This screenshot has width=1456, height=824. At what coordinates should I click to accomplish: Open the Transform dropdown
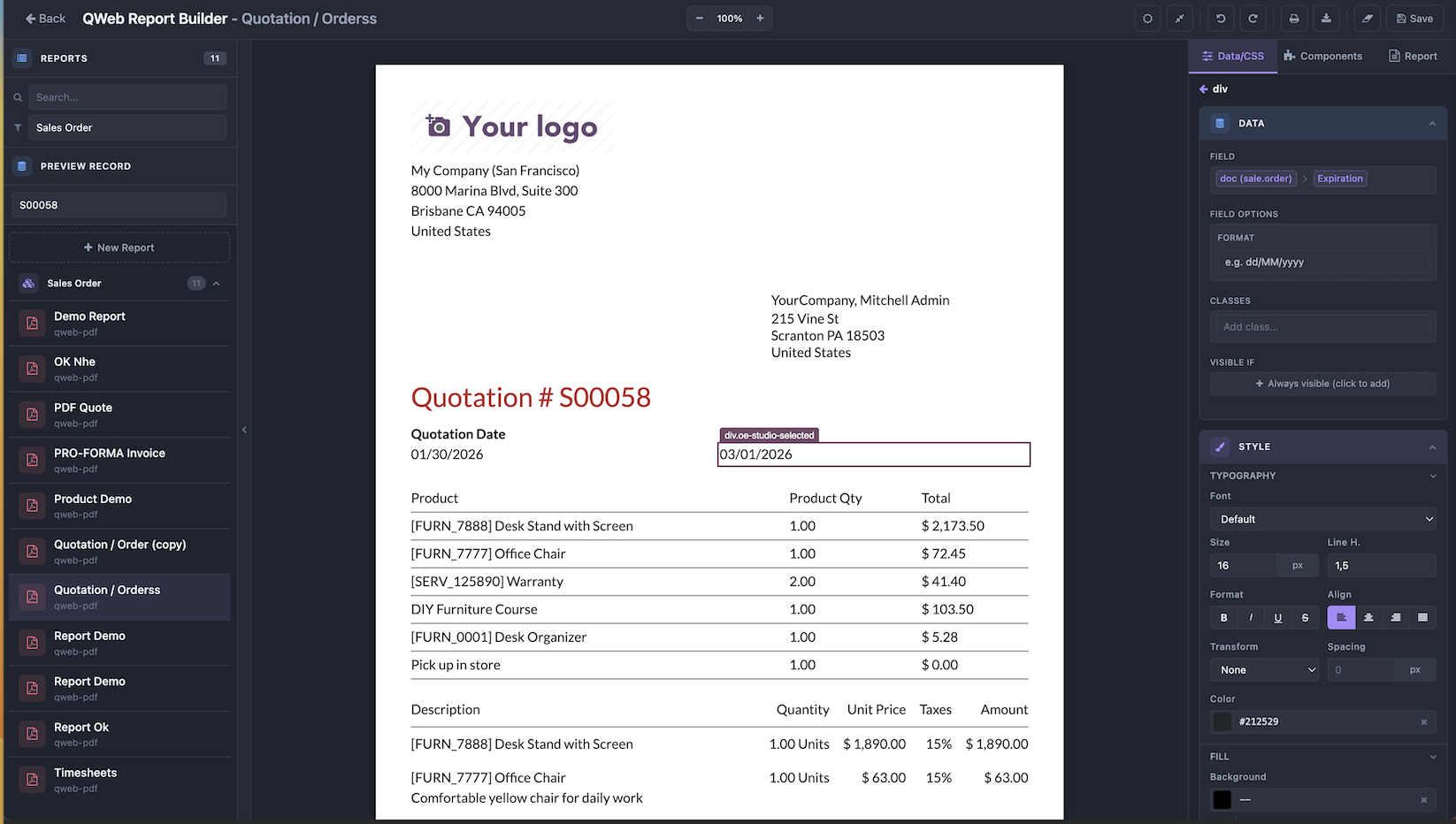point(1263,669)
